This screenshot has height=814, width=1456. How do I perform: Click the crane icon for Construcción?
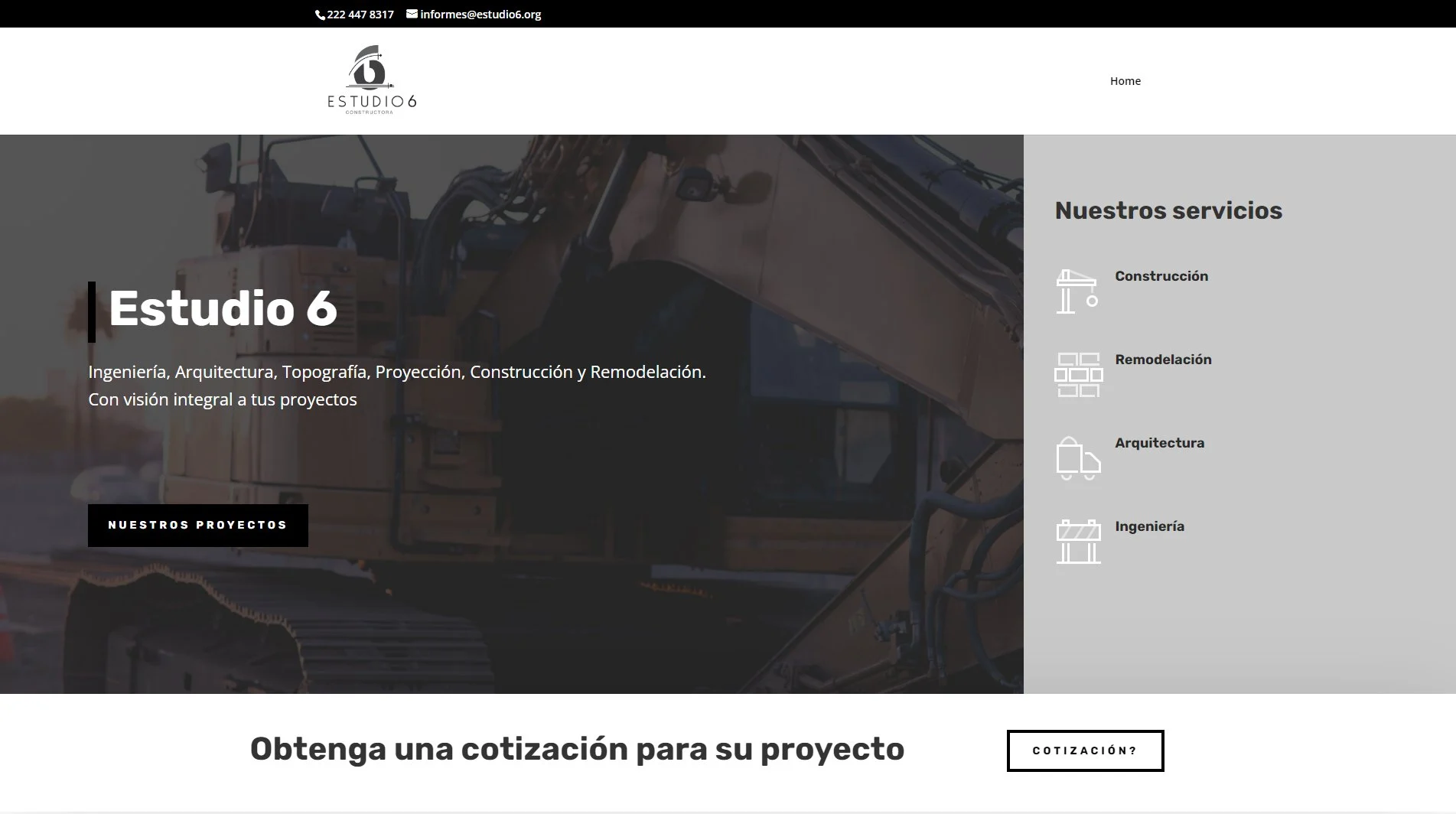tap(1077, 291)
